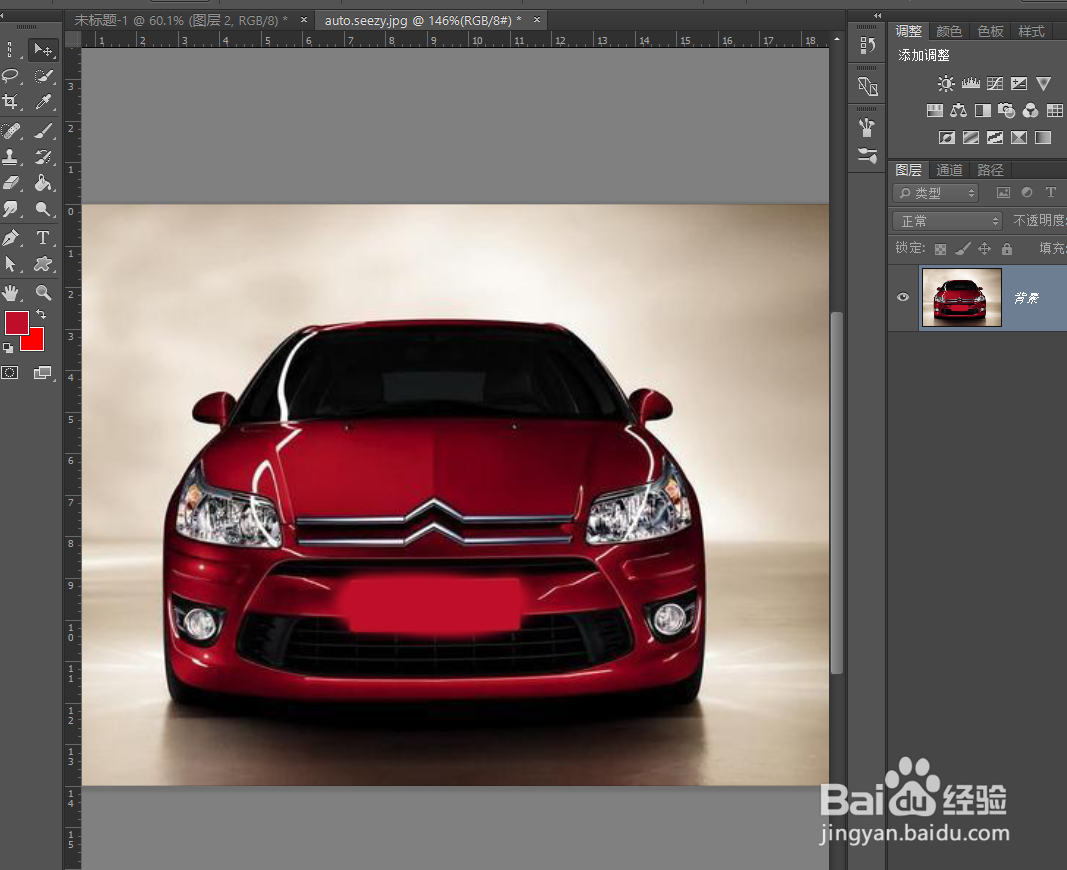Select the Spot Healing Brush tool
The width and height of the screenshot is (1067, 870).
[10, 130]
